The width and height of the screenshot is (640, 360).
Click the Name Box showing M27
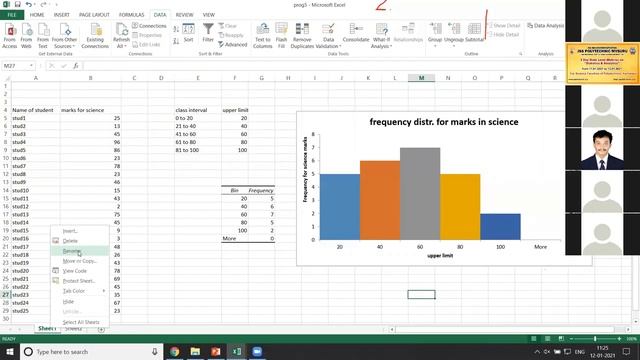click(x=18, y=66)
